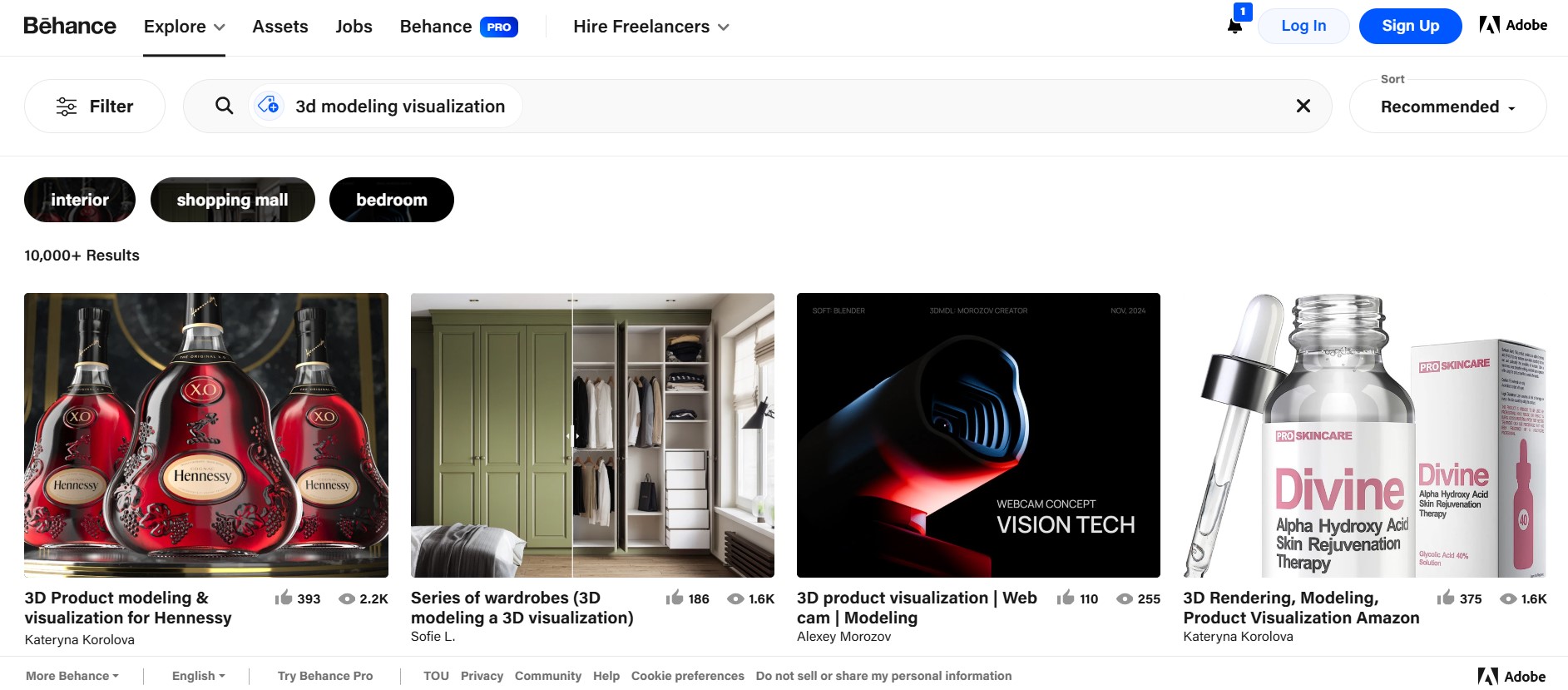Open the More Behance footer dropdown
Image resolution: width=1568 pixels, height=690 pixels.
pos(72,676)
